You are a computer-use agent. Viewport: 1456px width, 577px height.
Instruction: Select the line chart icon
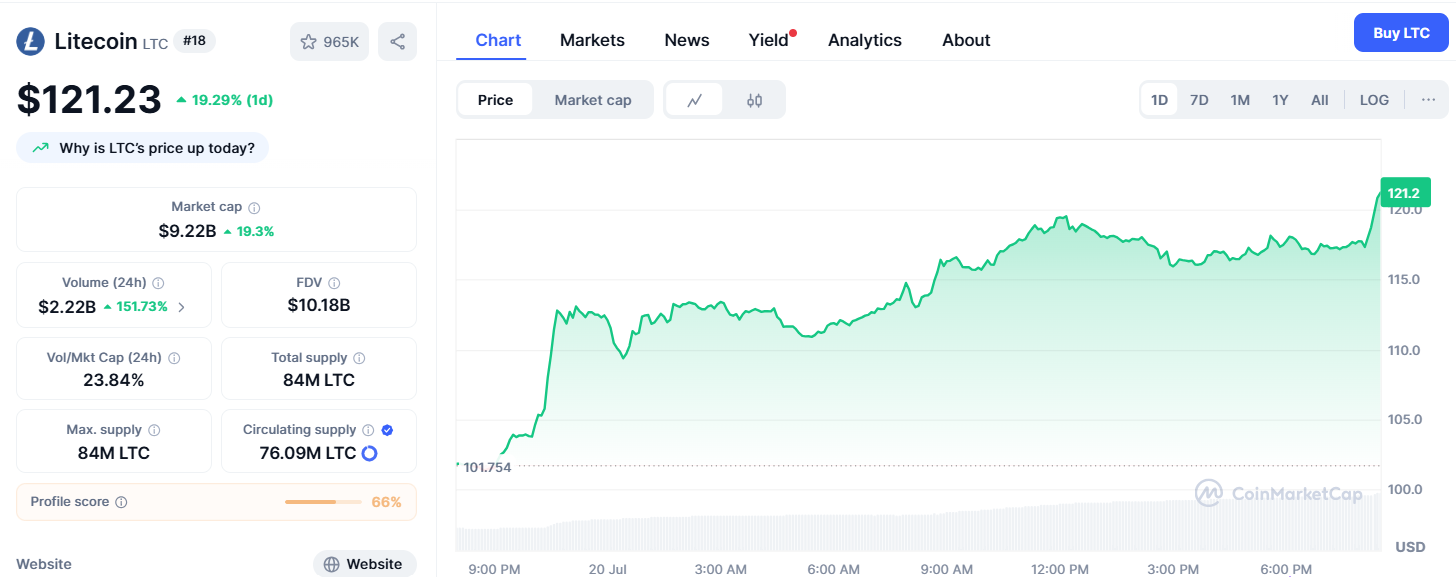pos(695,99)
